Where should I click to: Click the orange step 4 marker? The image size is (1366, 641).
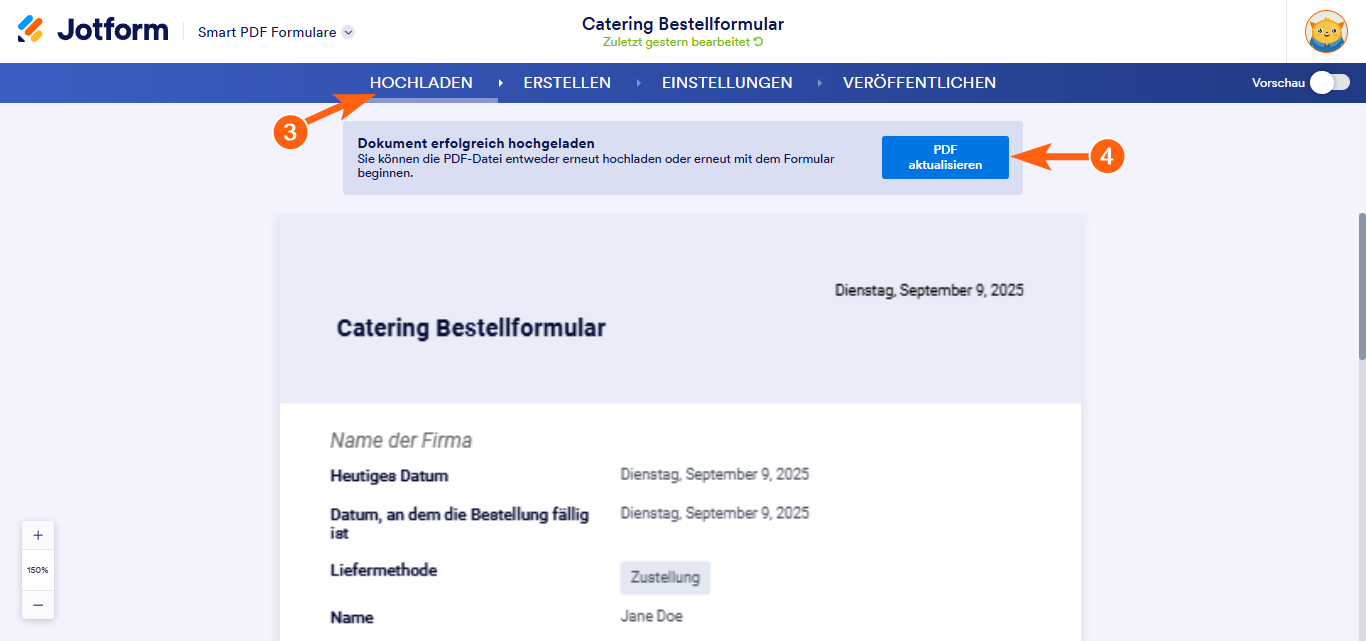coord(1107,156)
